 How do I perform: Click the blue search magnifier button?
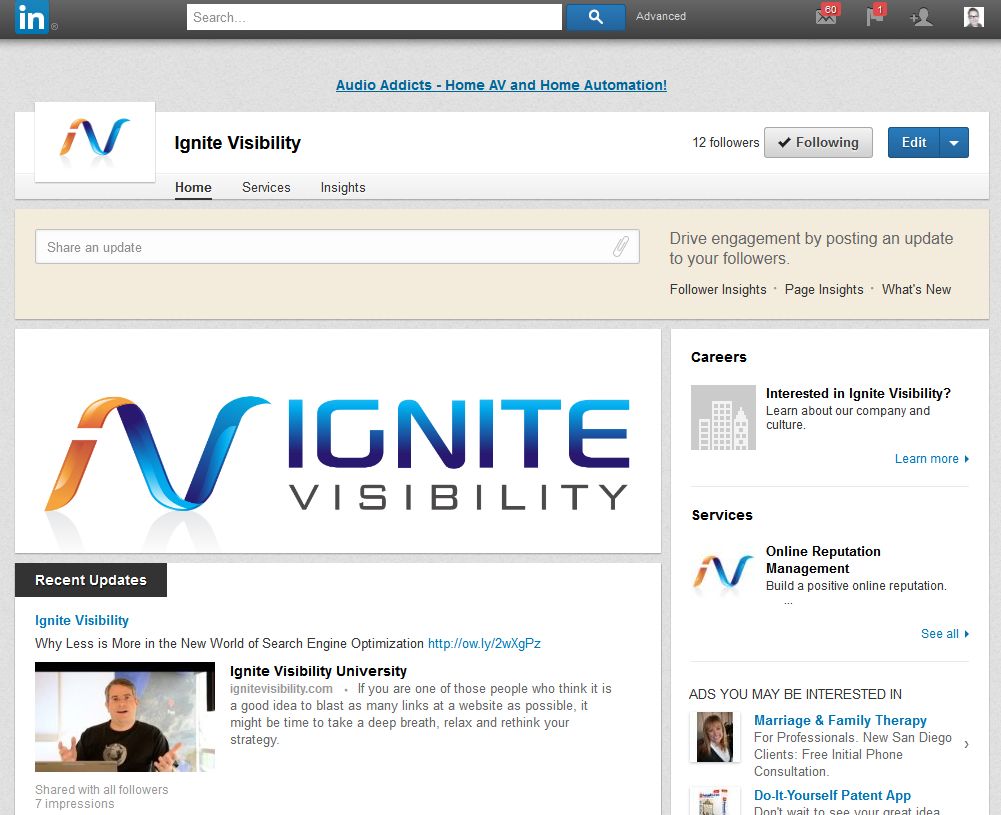(x=596, y=17)
